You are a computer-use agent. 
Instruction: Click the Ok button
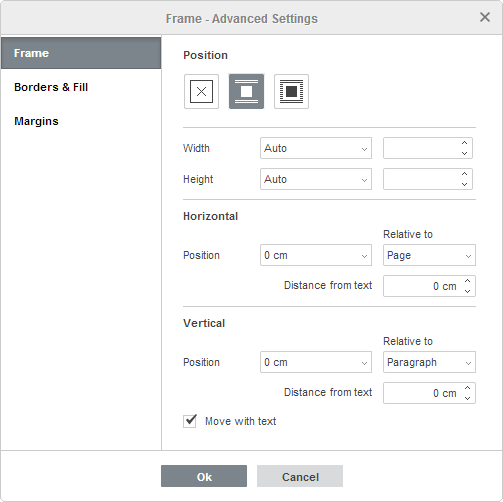point(204,476)
